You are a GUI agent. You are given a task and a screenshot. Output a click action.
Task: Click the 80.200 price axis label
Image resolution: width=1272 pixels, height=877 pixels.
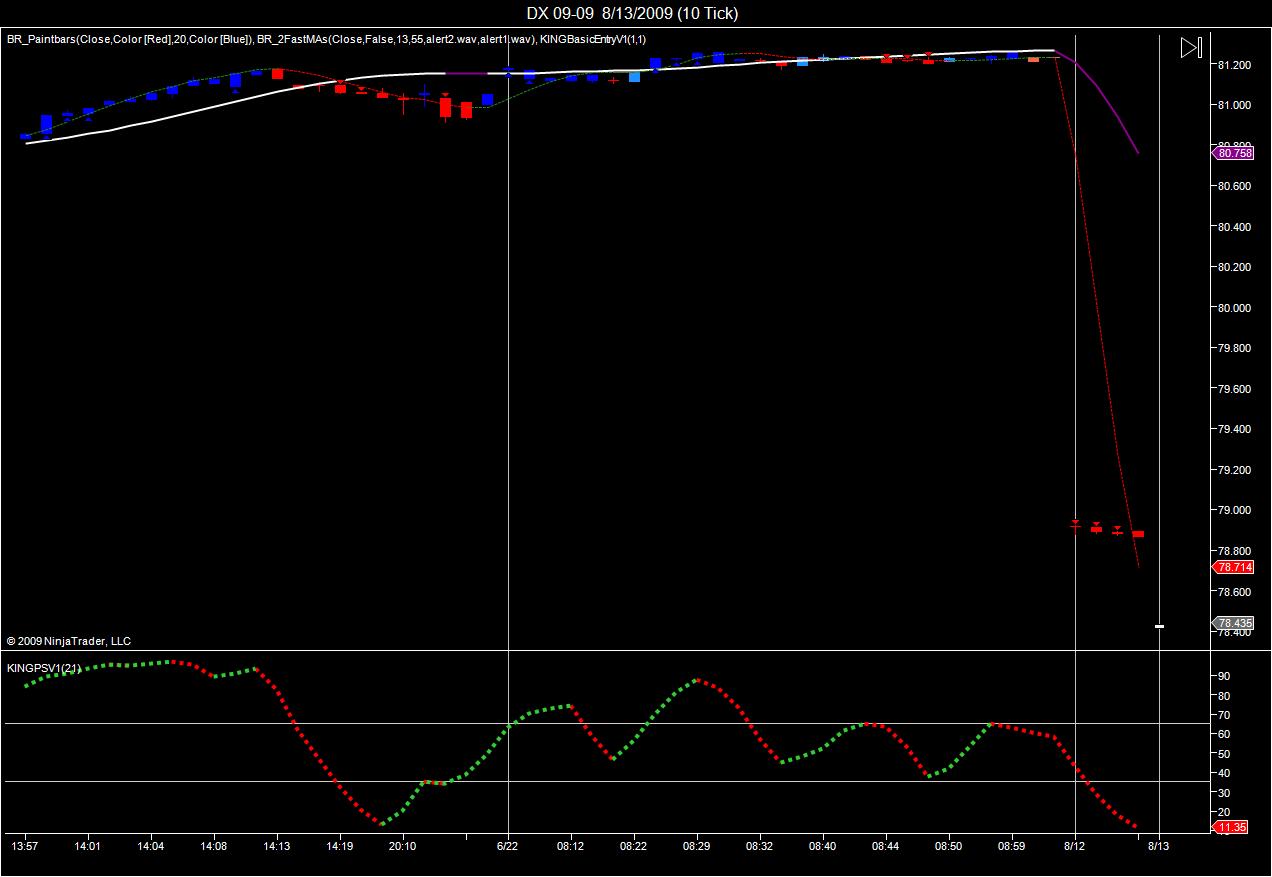click(x=1235, y=267)
